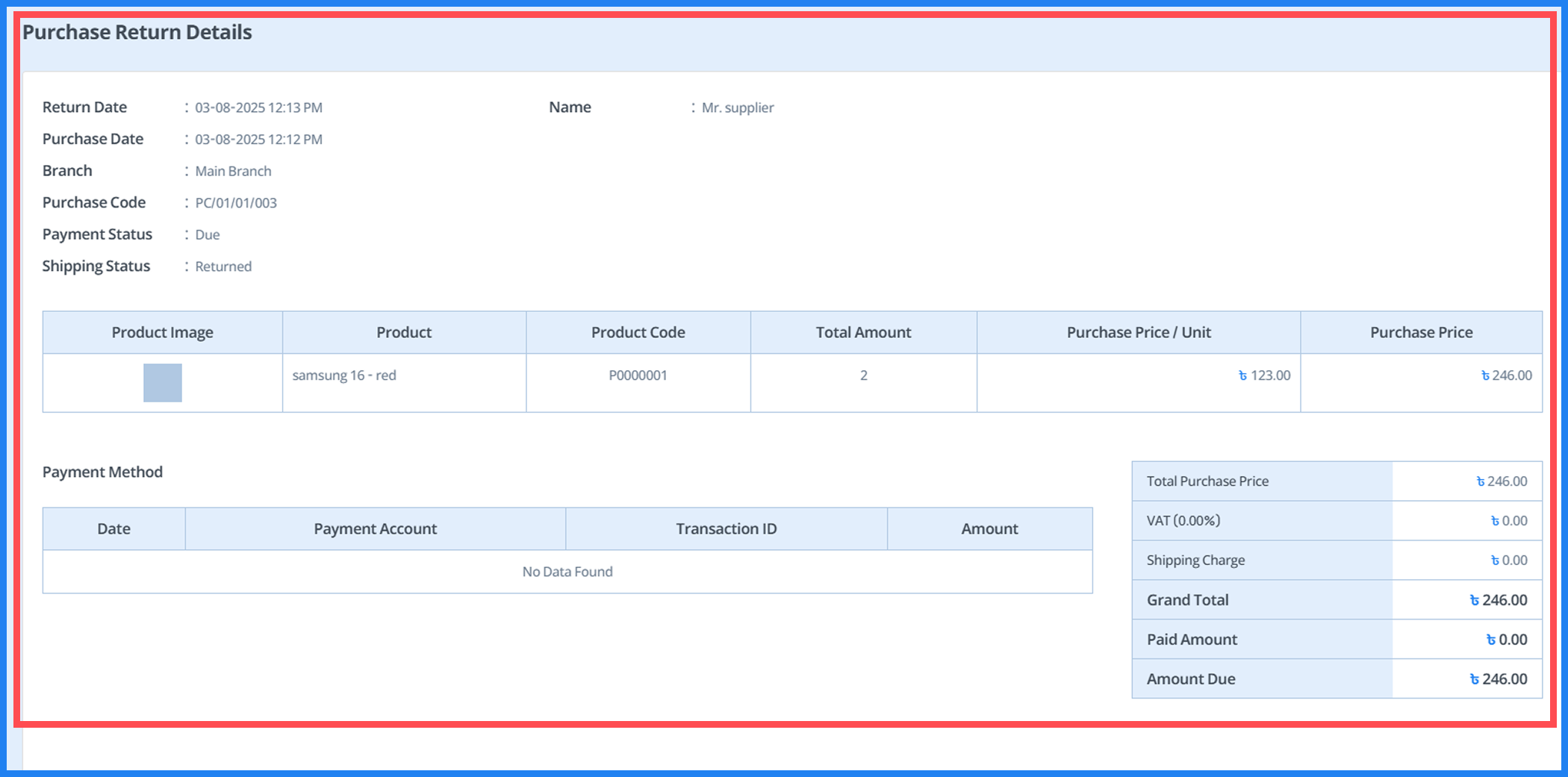Screen dimensions: 1568x777
Task: Click the VAT (0.00%) summary label
Action: click(1183, 521)
